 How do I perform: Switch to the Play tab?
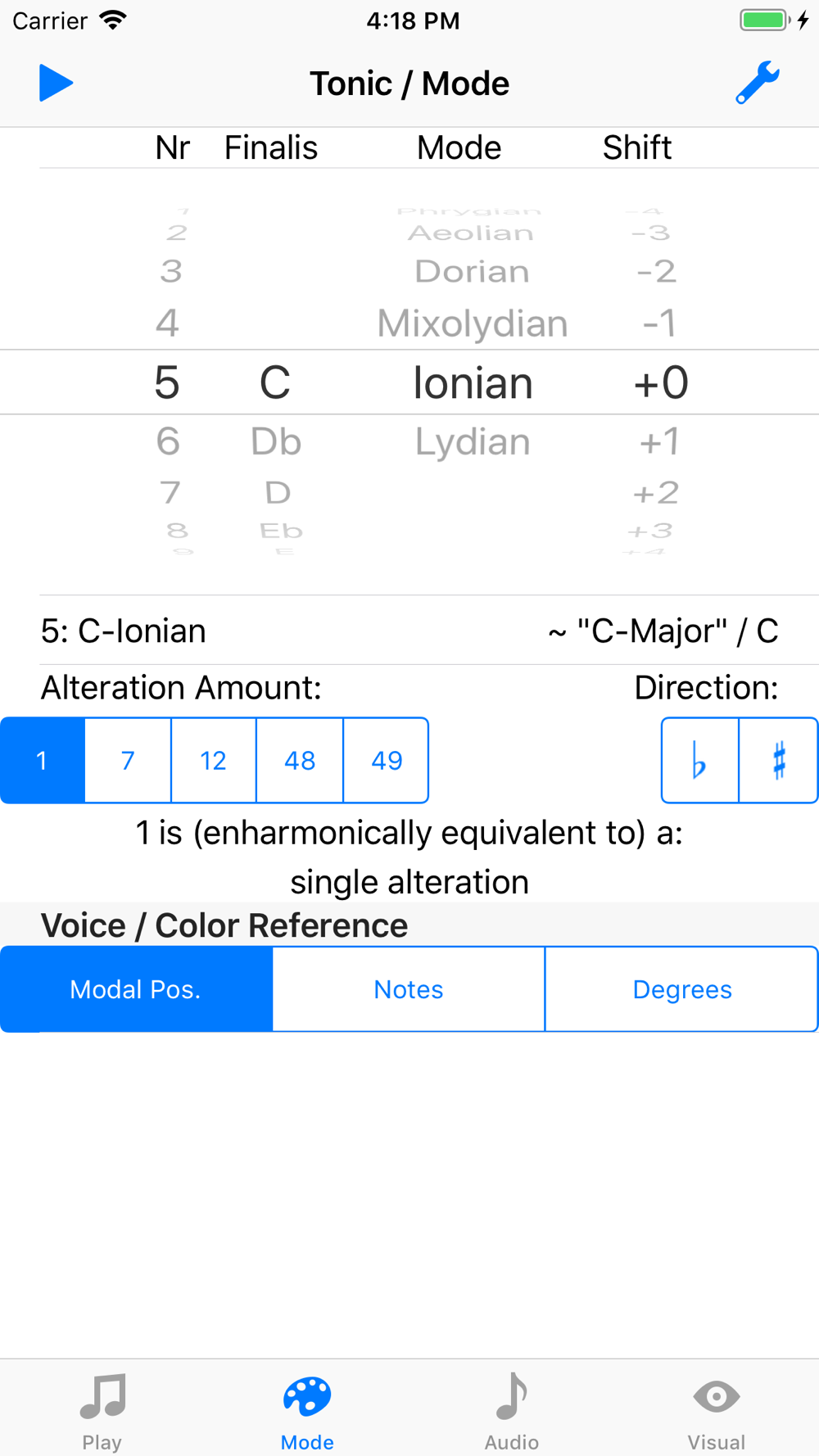coord(102,1410)
